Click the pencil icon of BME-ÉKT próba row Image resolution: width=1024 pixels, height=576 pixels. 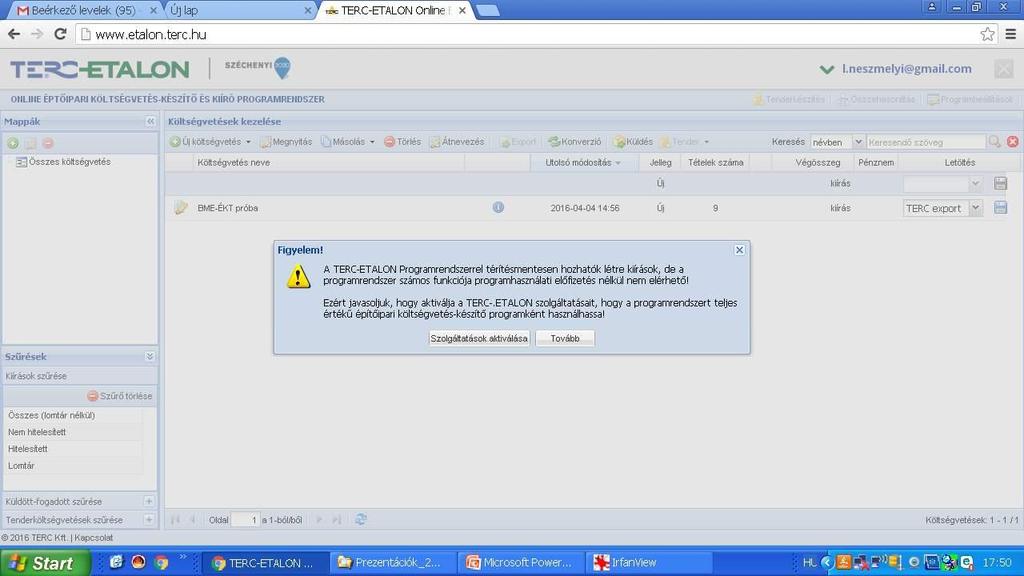pos(181,208)
